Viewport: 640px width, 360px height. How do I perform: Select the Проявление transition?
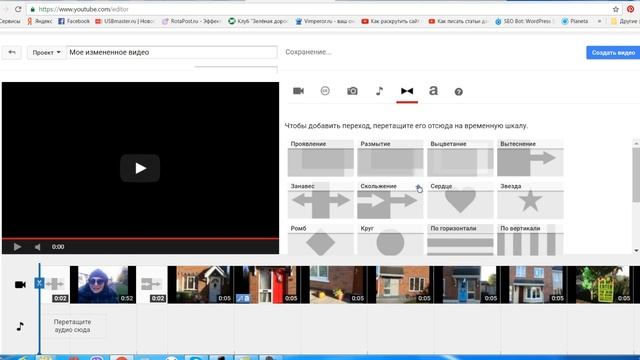click(320, 158)
